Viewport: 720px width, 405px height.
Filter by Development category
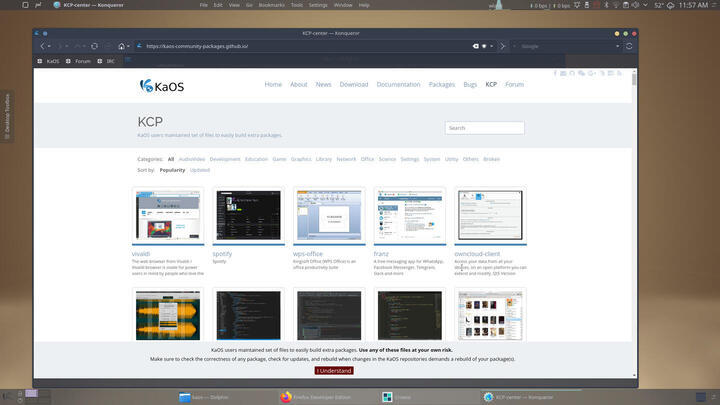click(x=225, y=159)
